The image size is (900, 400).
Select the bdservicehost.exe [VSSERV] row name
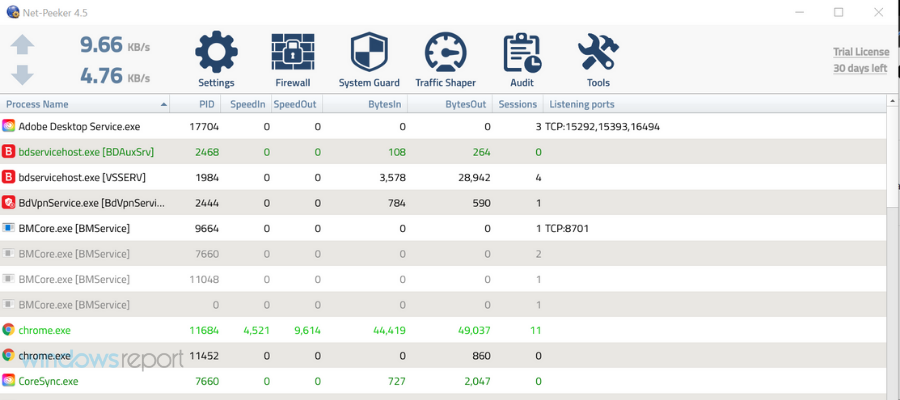82,177
